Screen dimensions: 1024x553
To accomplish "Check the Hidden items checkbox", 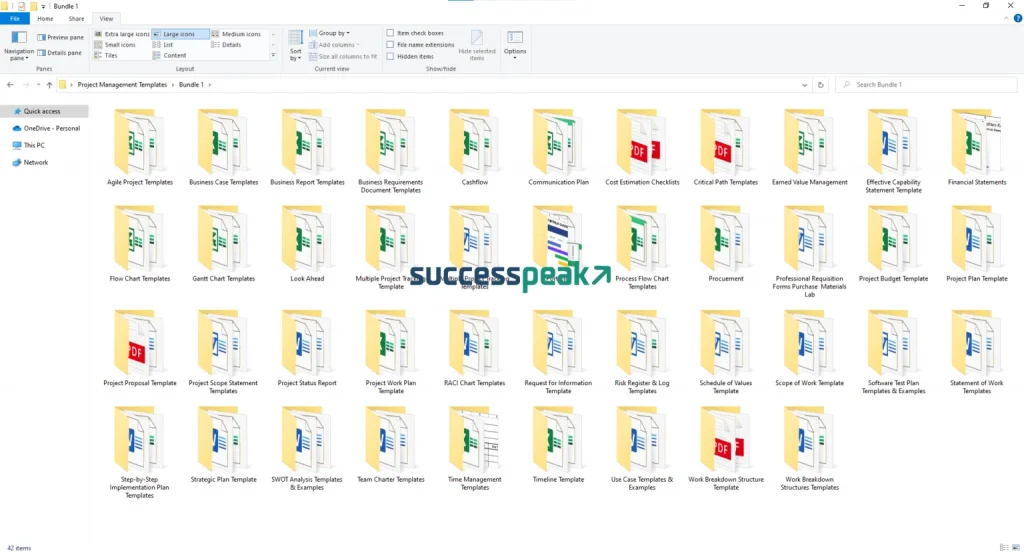I will (x=391, y=57).
